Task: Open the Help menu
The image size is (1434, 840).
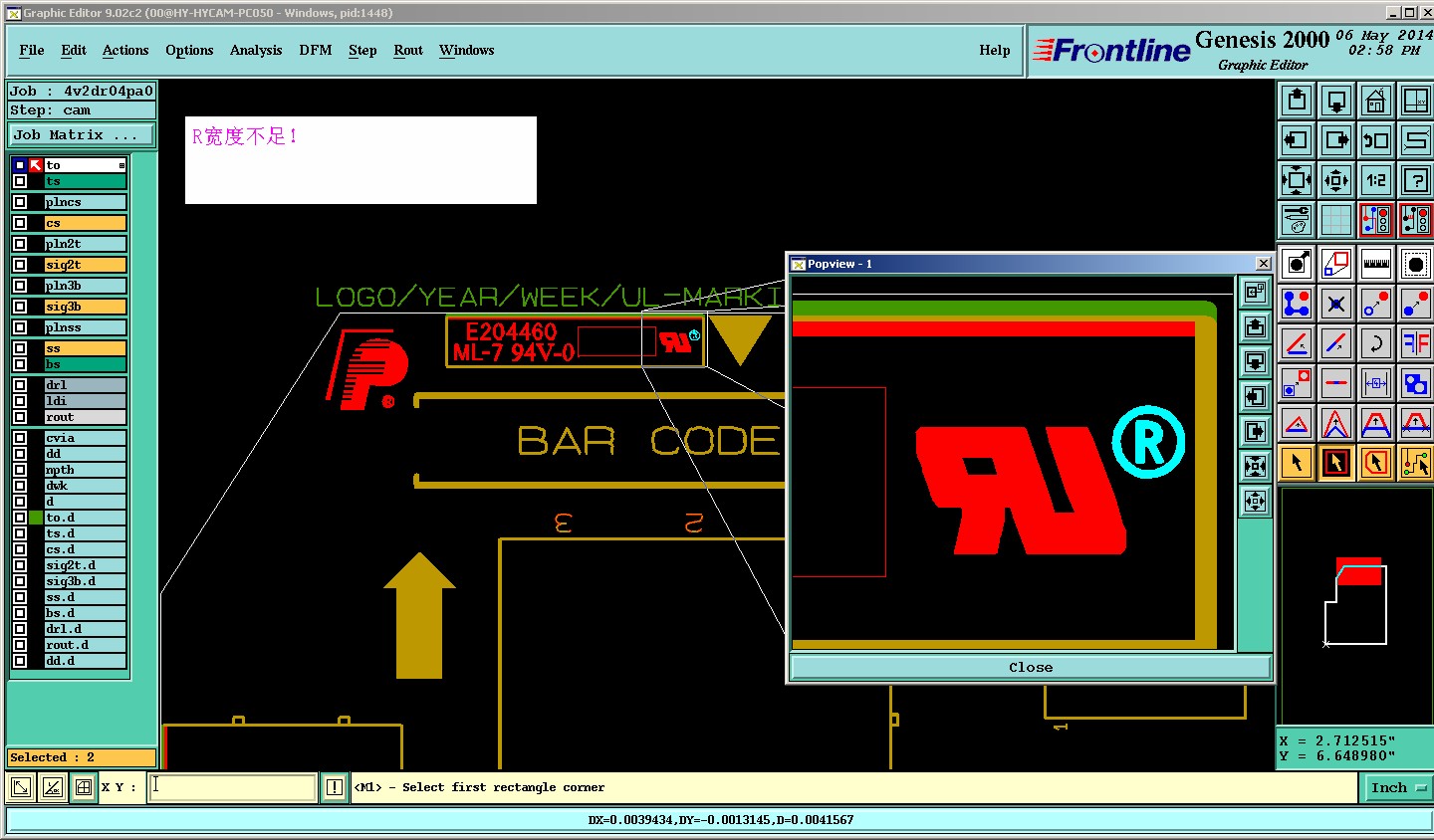Action: pyautogui.click(x=995, y=50)
